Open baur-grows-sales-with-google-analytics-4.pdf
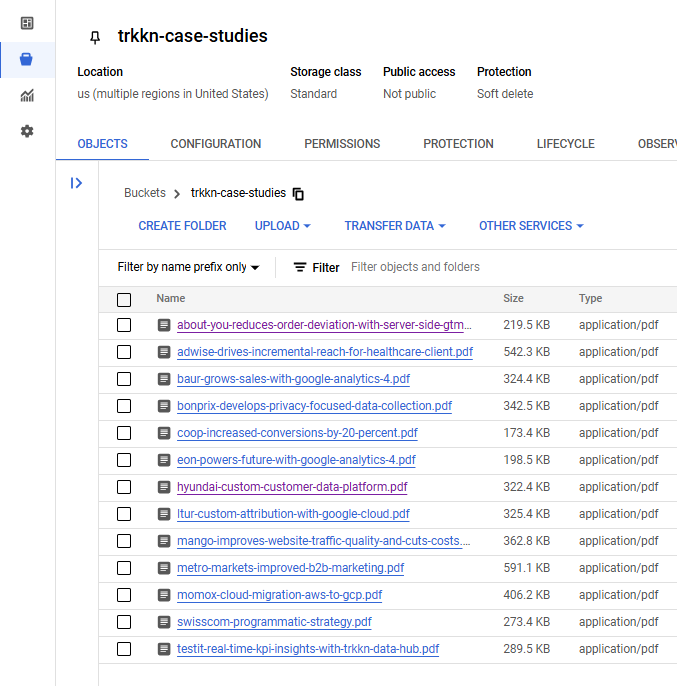677x686 pixels. [x=293, y=379]
